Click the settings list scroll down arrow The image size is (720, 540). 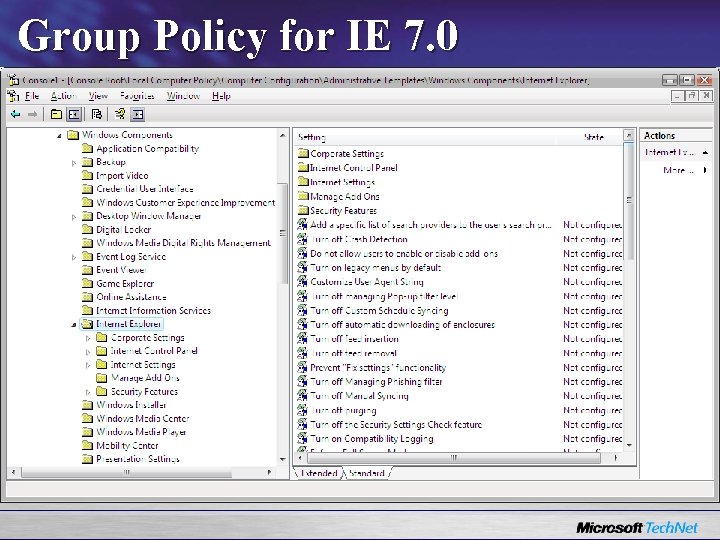click(629, 445)
